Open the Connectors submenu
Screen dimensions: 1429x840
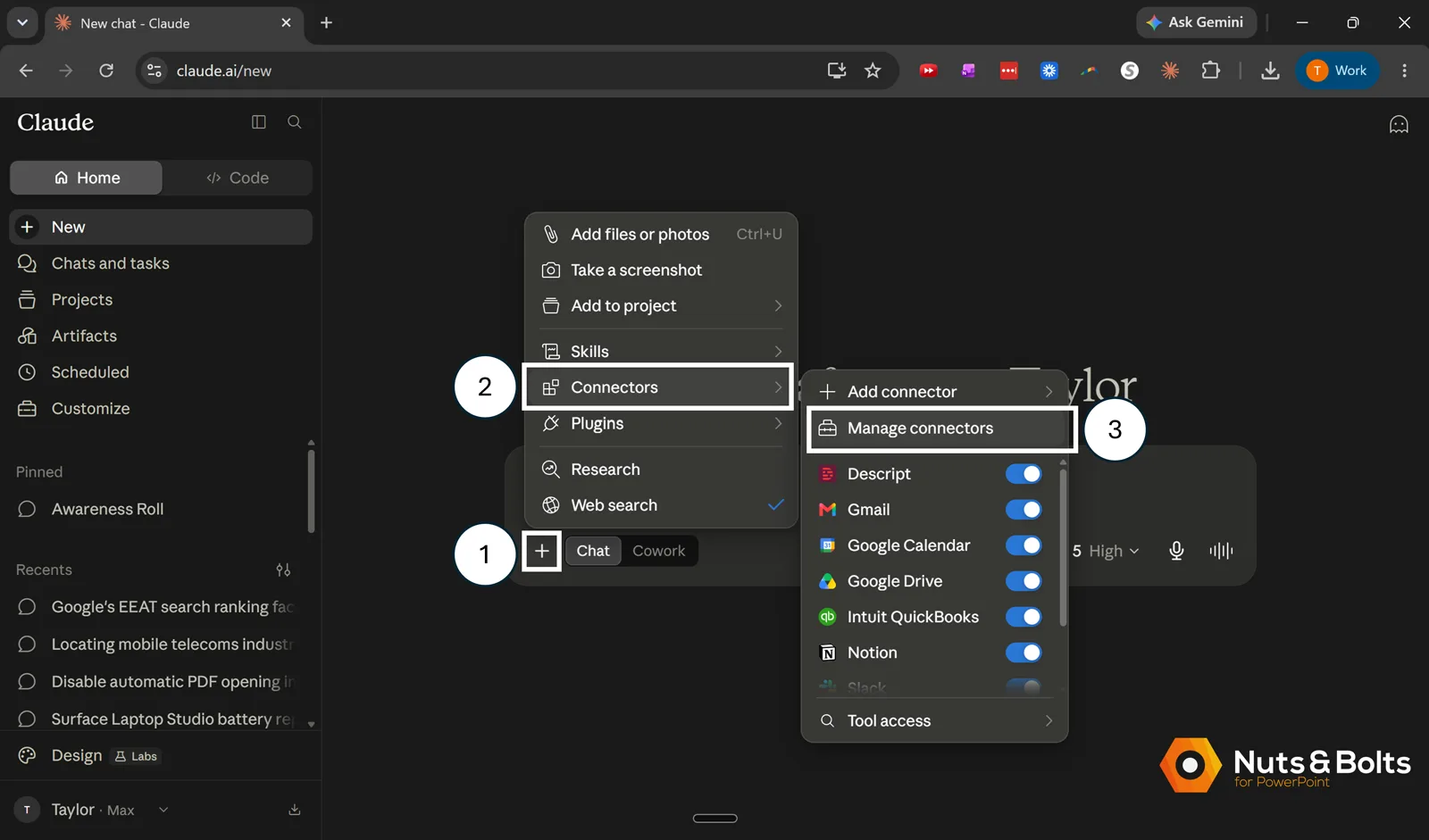coord(659,387)
